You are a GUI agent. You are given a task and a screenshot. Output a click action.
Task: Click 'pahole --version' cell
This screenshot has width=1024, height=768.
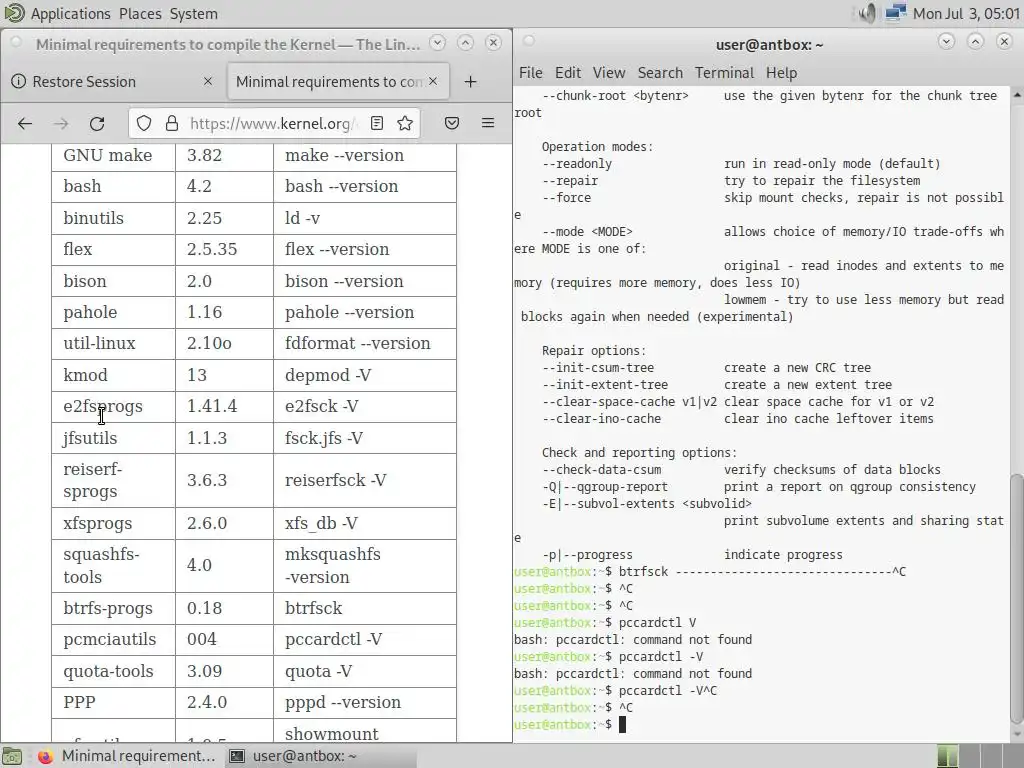tap(364, 312)
